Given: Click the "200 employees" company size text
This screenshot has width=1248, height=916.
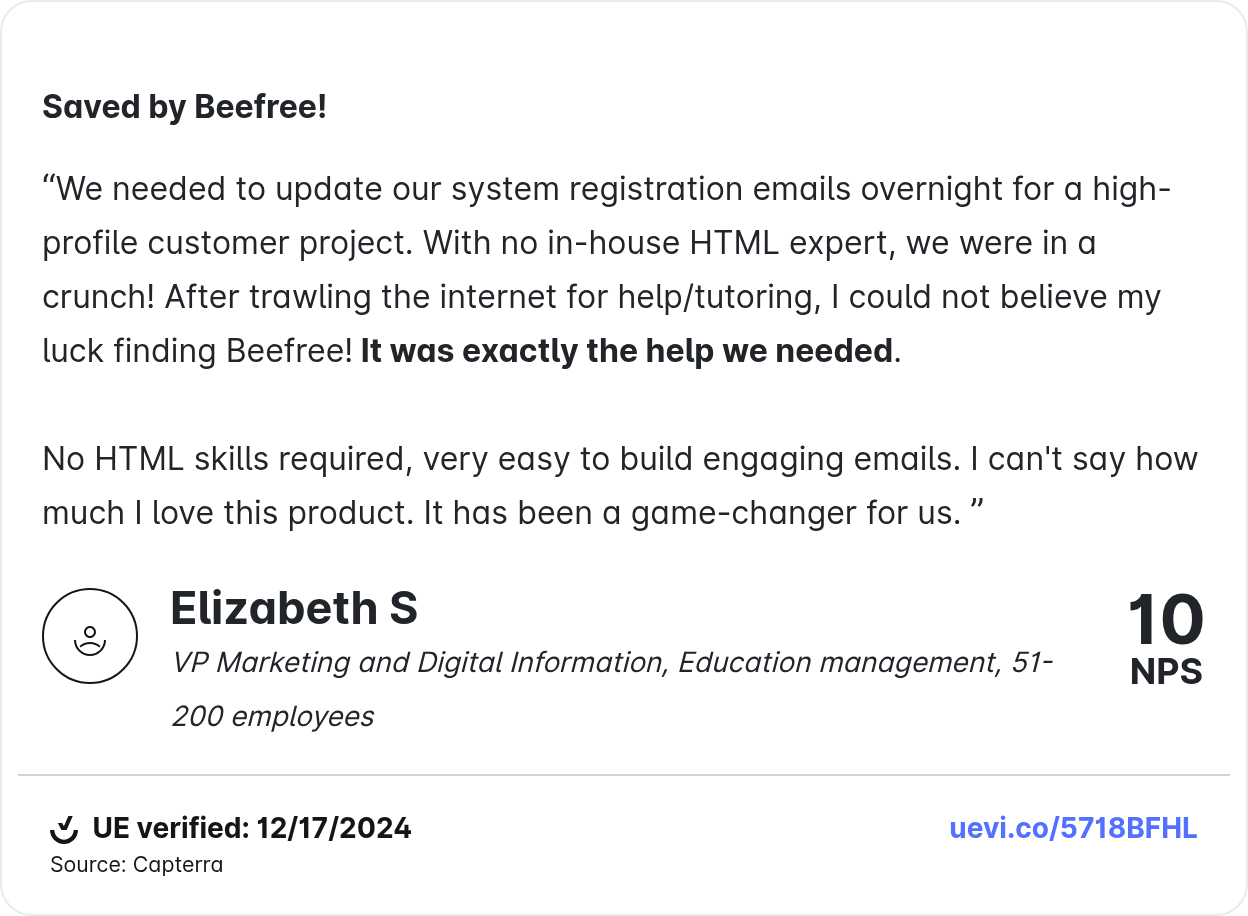Looking at the screenshot, I should pos(273,716).
